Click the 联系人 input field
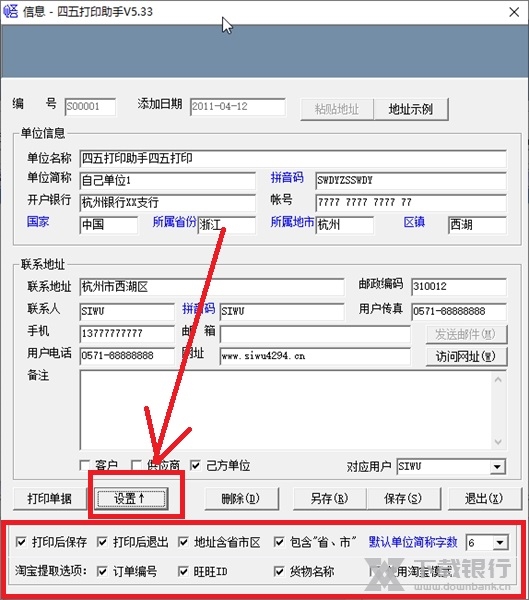The image size is (529, 600). pos(127,311)
